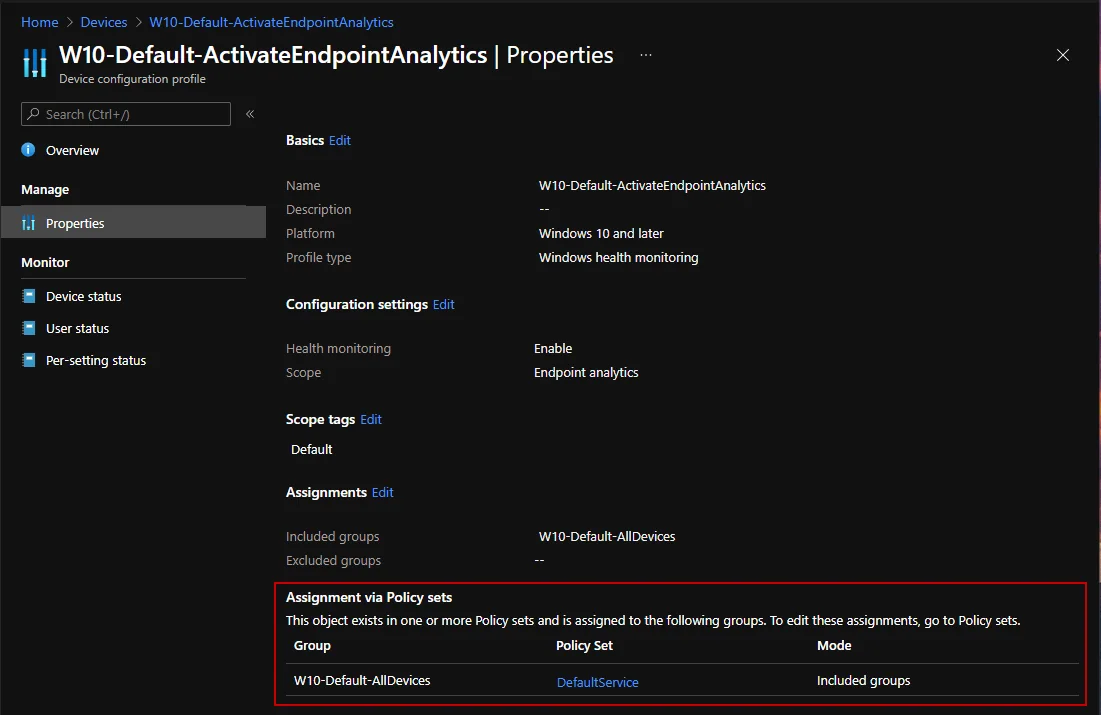Click 'Endpoint analytics' scope value
Screen dimensions: 1101x715
586,372
